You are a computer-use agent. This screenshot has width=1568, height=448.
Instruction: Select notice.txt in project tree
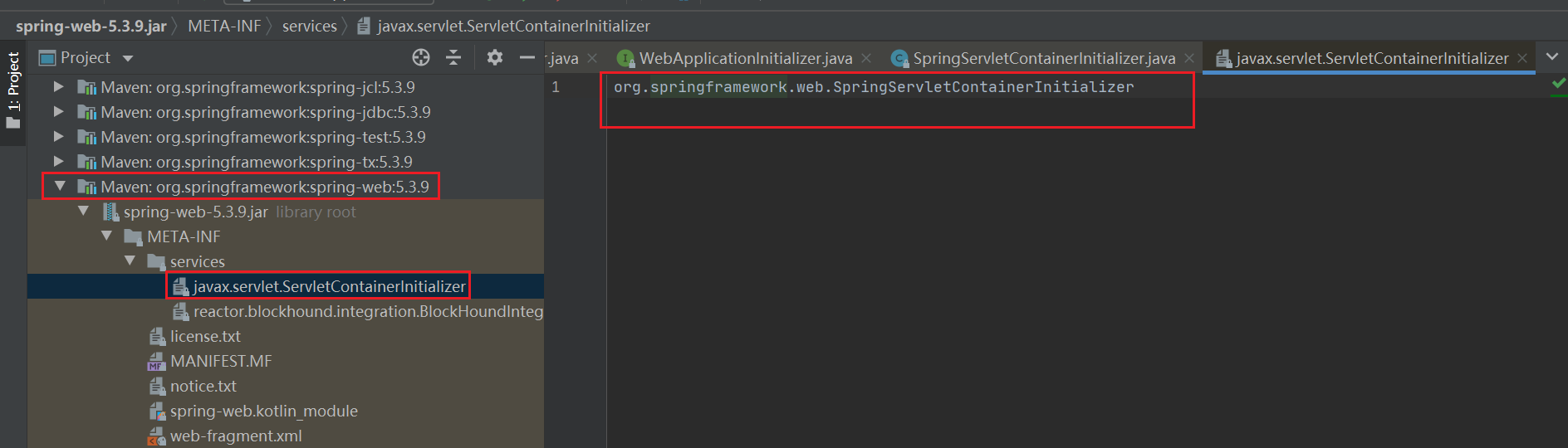[203, 386]
